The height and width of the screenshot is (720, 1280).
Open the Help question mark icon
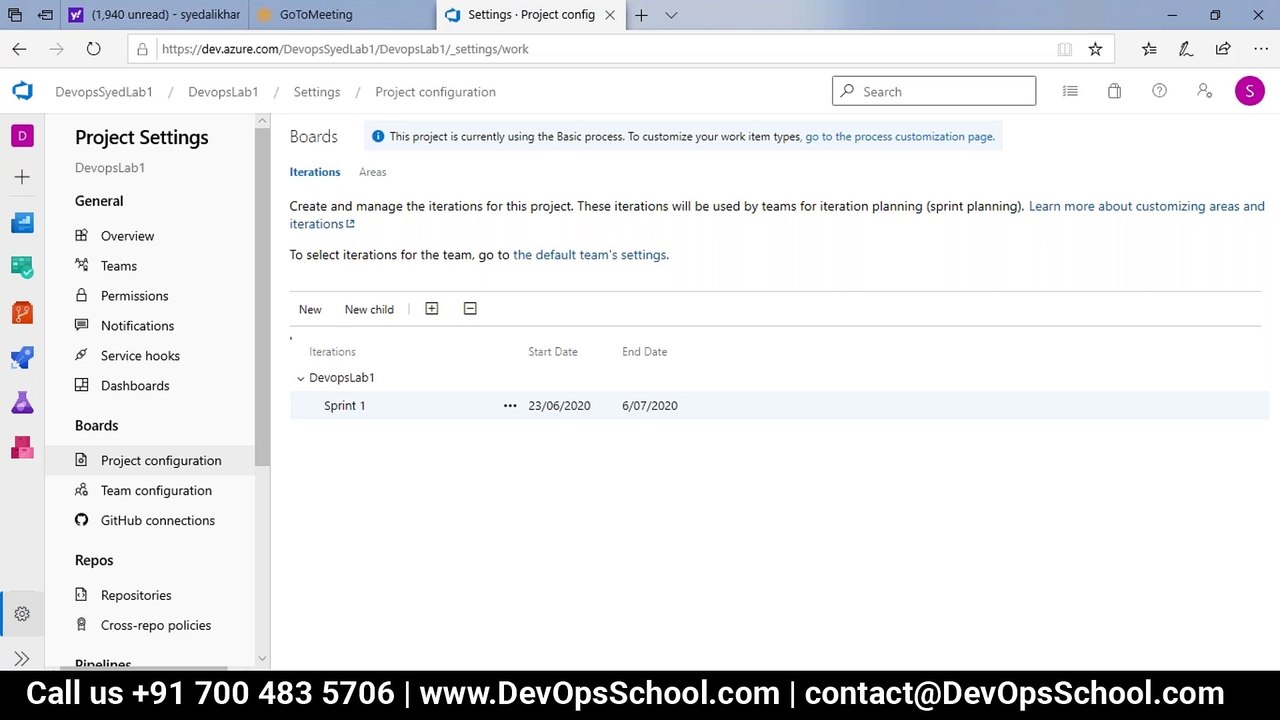1159,91
